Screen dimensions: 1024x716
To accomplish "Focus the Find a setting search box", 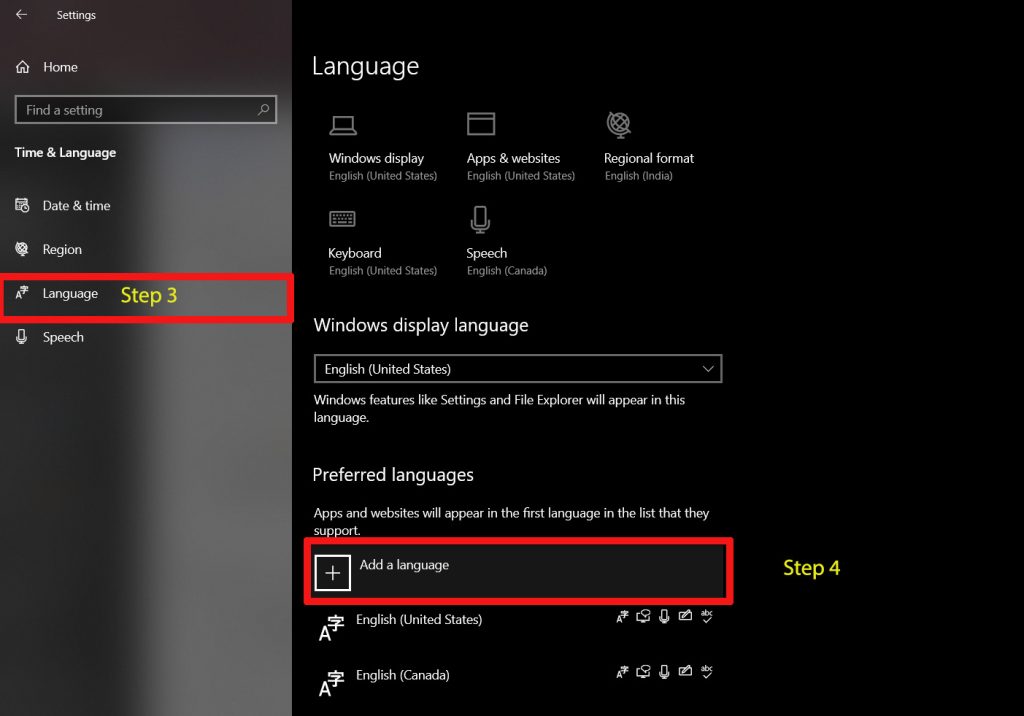I will click(x=146, y=110).
